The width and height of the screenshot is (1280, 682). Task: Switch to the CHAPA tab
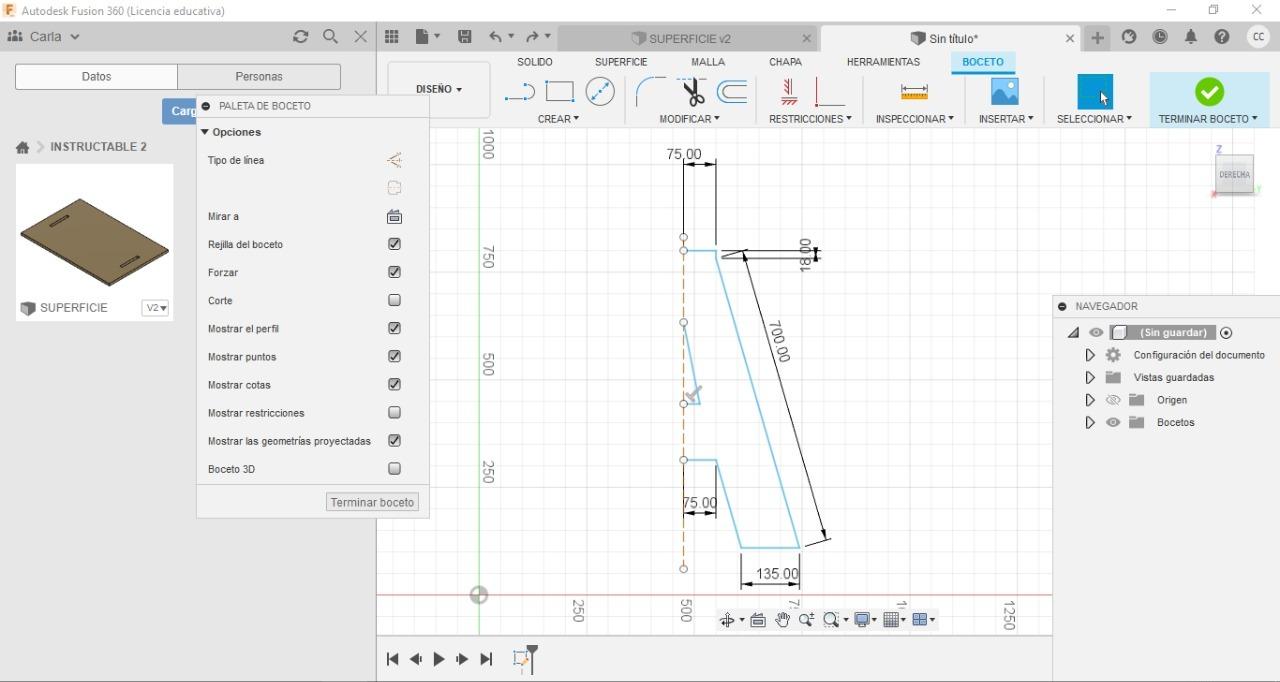785,62
